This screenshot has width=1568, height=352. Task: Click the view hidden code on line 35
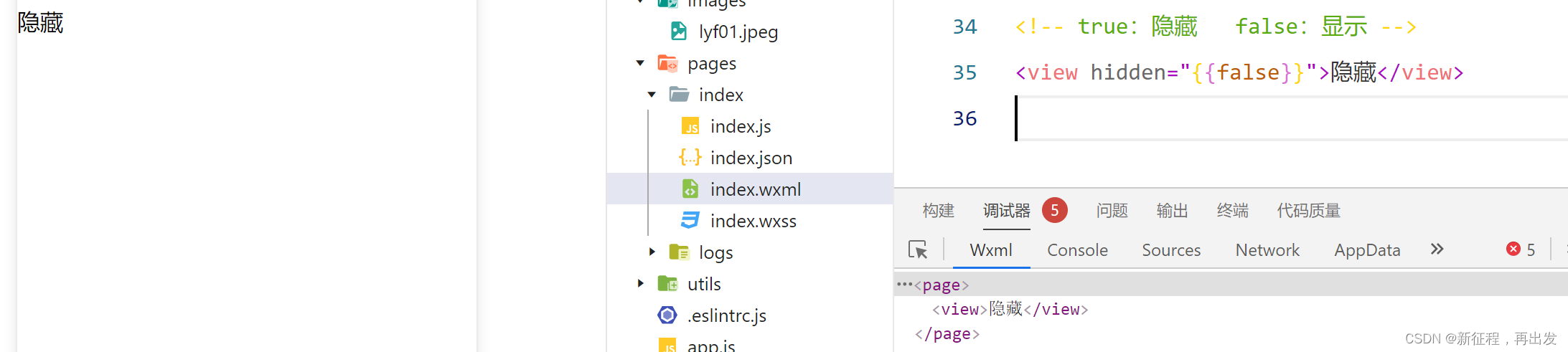coord(1239,72)
